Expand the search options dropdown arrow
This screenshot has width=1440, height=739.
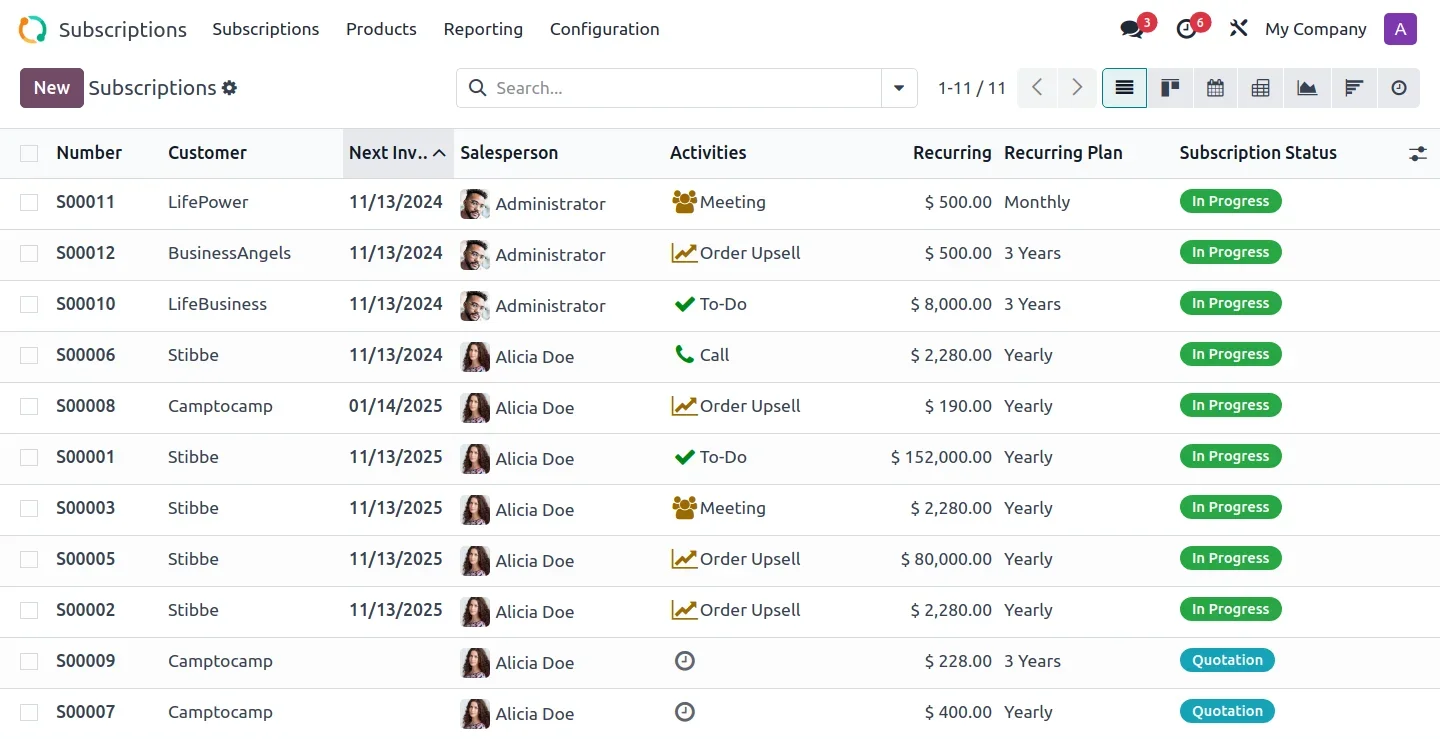pyautogui.click(x=899, y=88)
